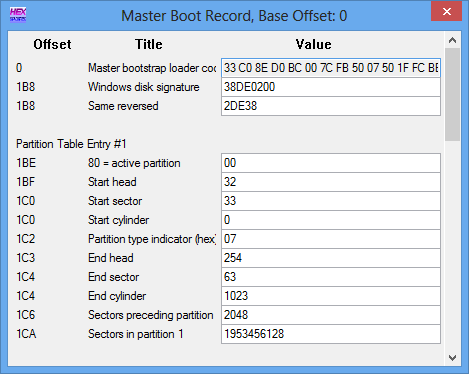Click the Title column header
469x374 pixels.
click(149, 44)
